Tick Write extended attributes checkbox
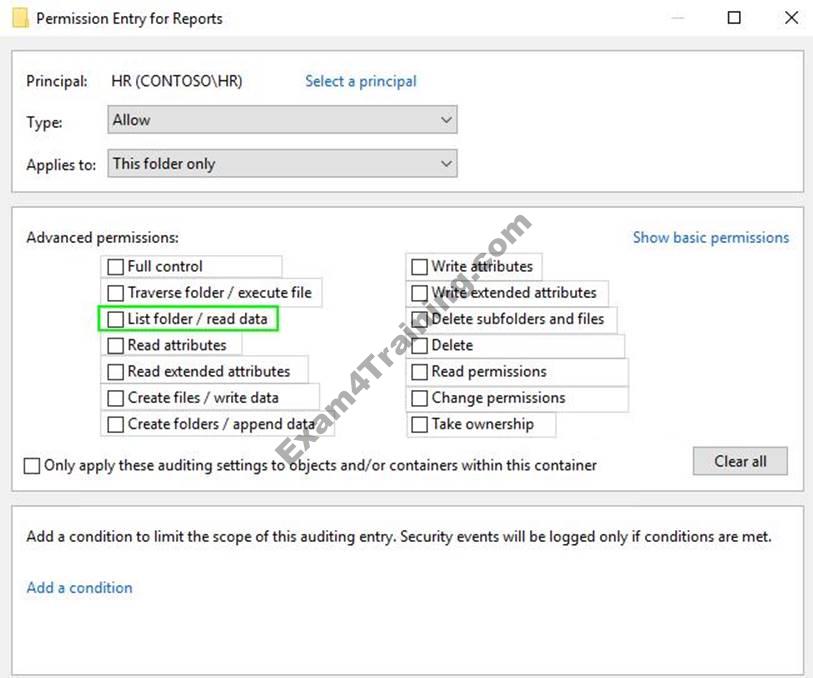The width and height of the screenshot is (813, 678). [x=420, y=293]
